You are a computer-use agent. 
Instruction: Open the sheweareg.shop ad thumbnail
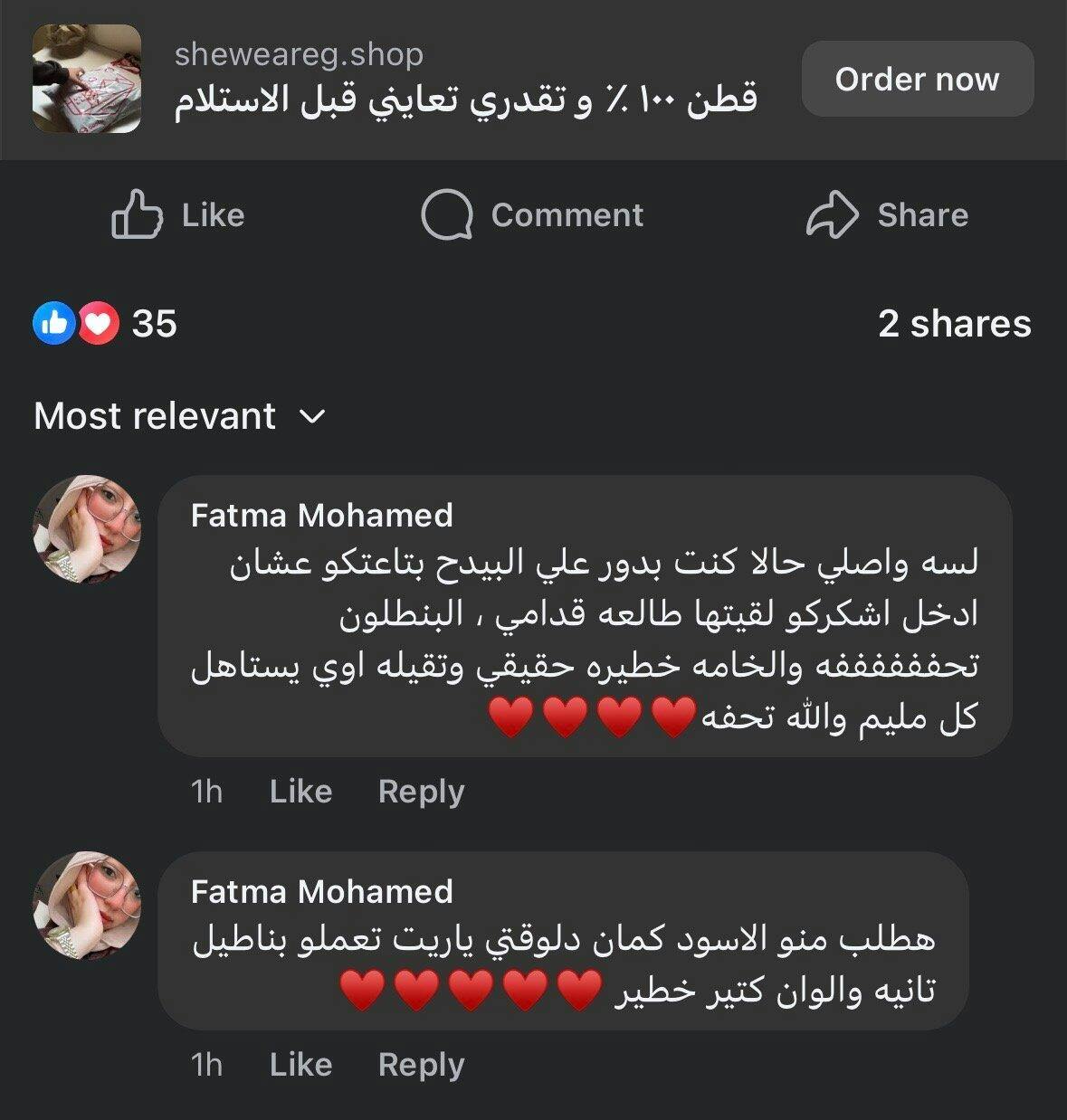(87, 79)
